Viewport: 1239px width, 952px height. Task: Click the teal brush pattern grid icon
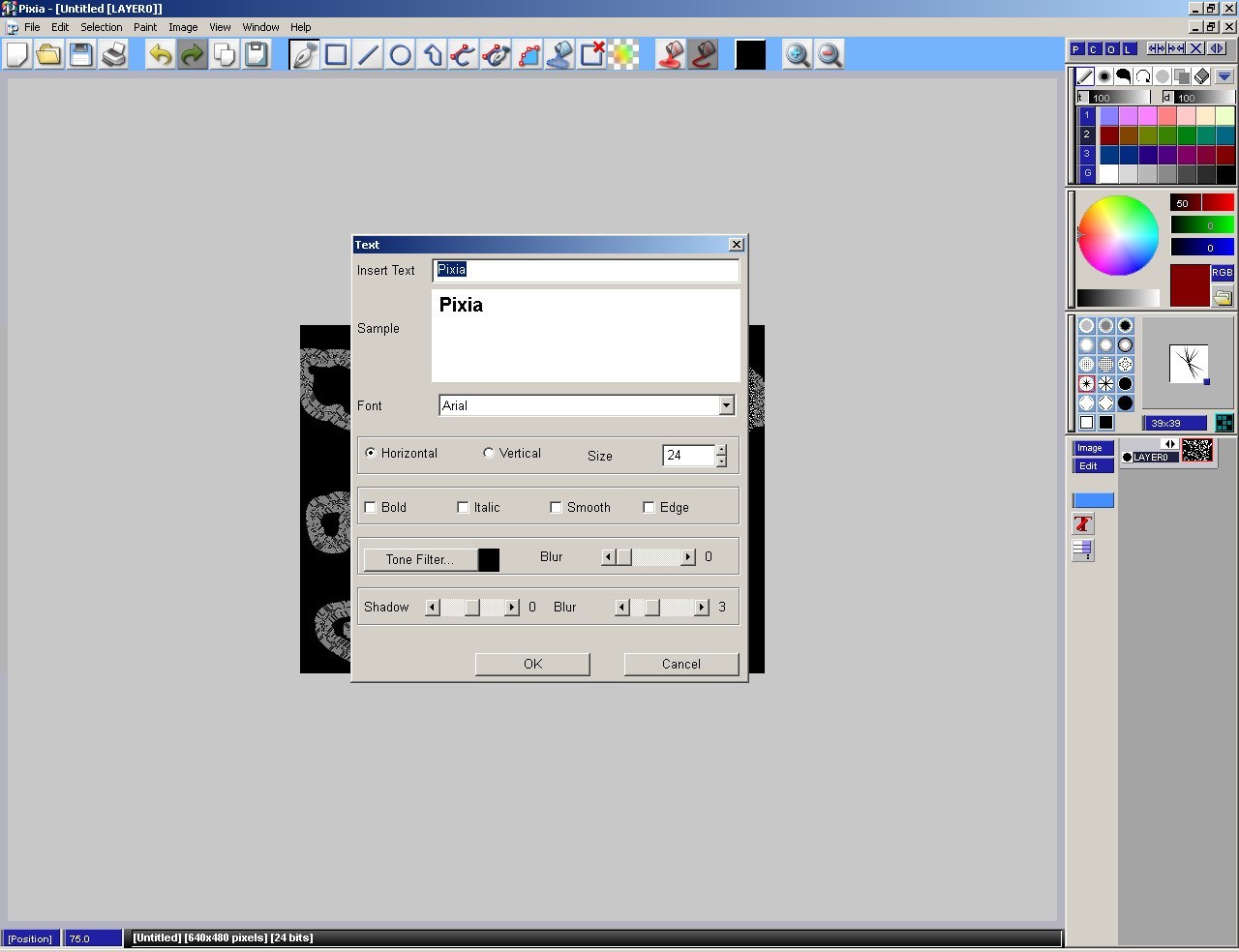tap(1224, 423)
